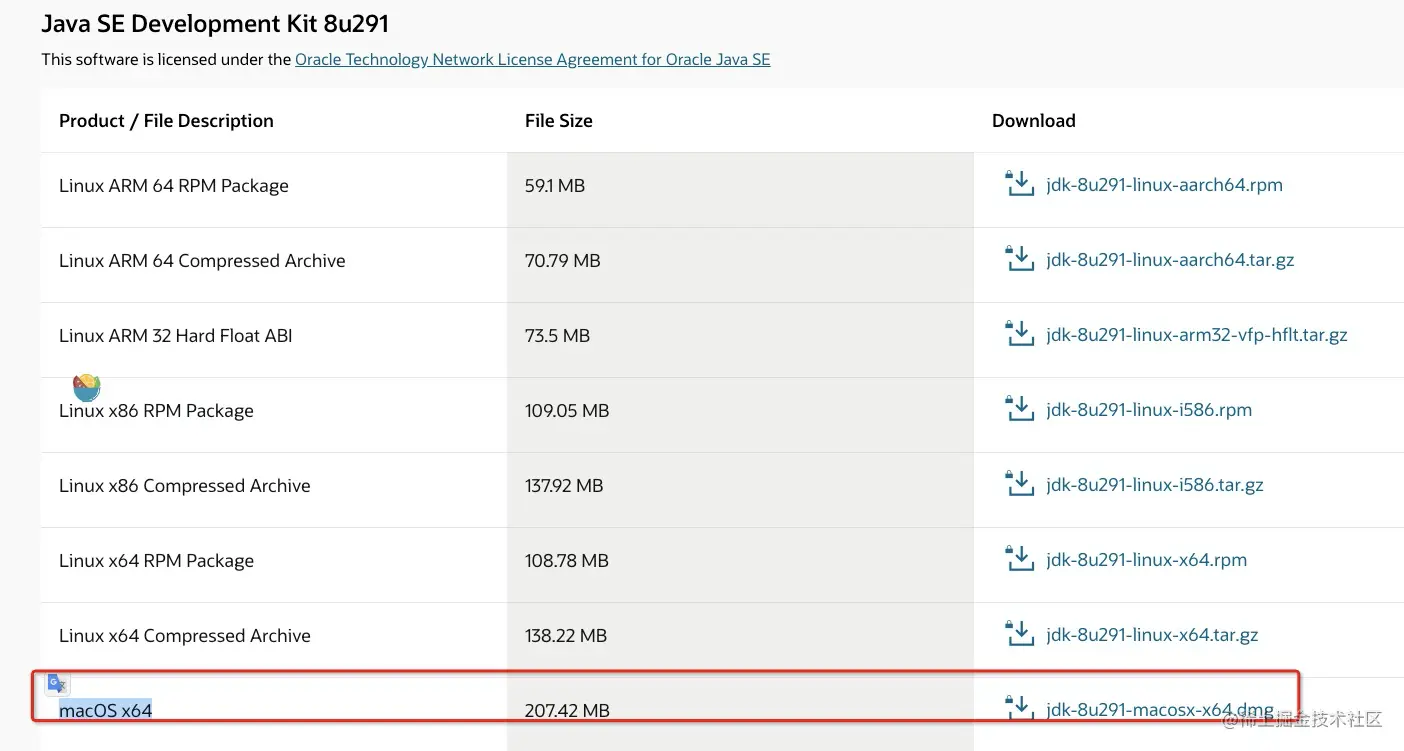
Task: Select Linux ARM 64 Compressed Archive text
Action: (202, 261)
